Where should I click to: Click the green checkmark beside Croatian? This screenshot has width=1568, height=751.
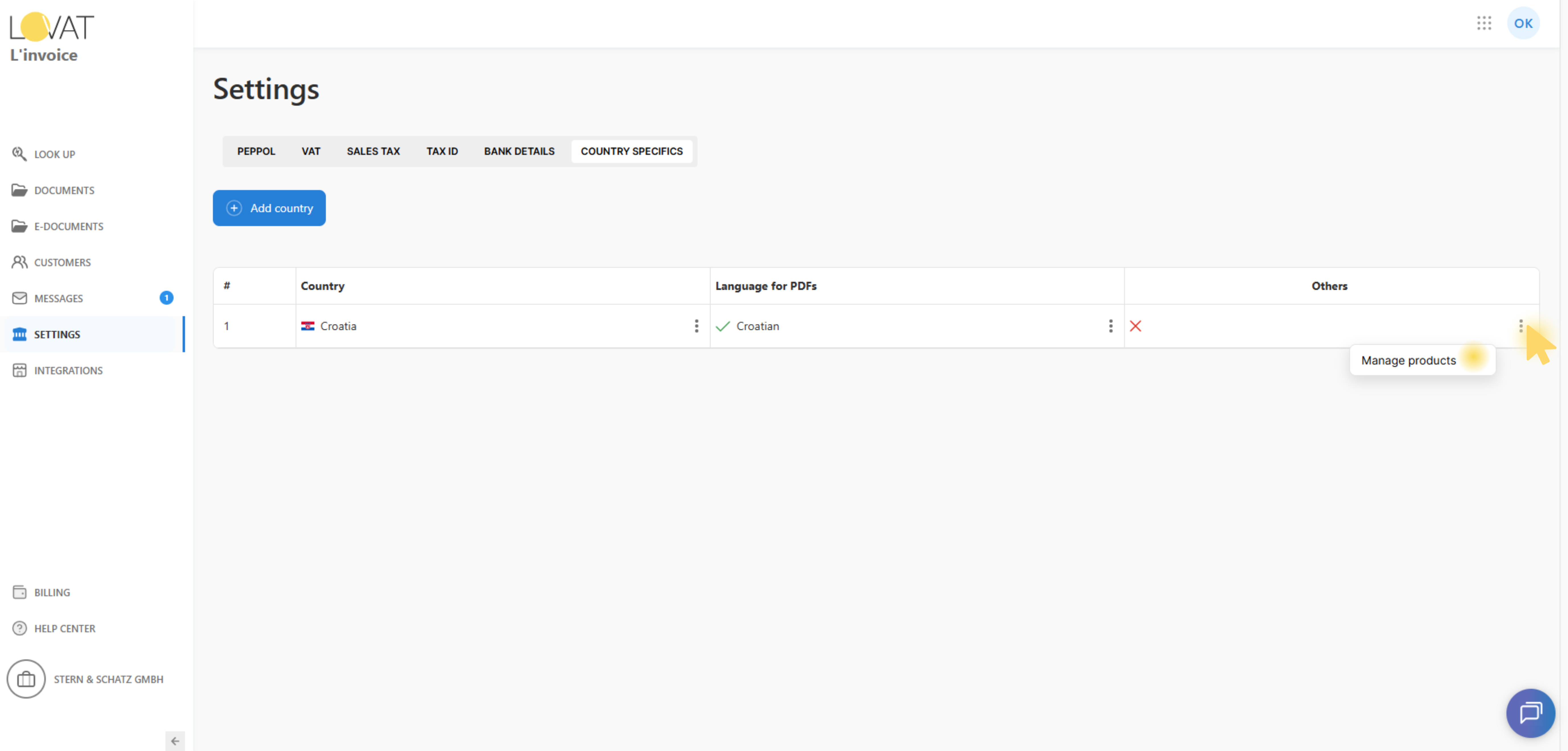pyautogui.click(x=723, y=326)
